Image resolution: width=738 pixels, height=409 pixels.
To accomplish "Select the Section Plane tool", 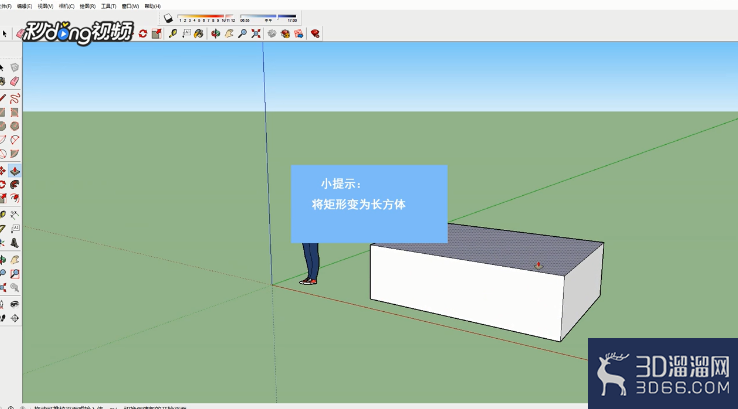I will pos(15,318).
